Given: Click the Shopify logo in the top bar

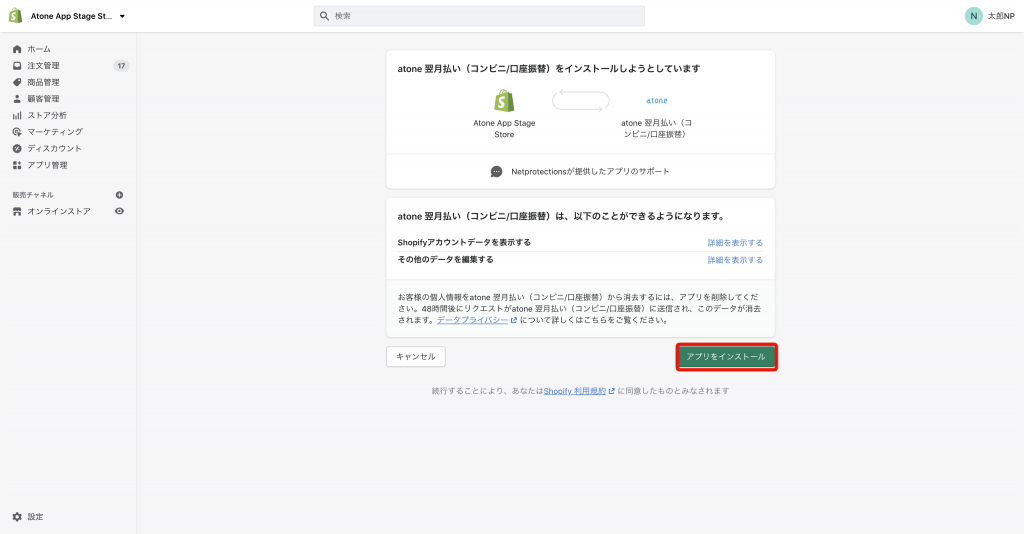Looking at the screenshot, I should pyautogui.click(x=15, y=16).
